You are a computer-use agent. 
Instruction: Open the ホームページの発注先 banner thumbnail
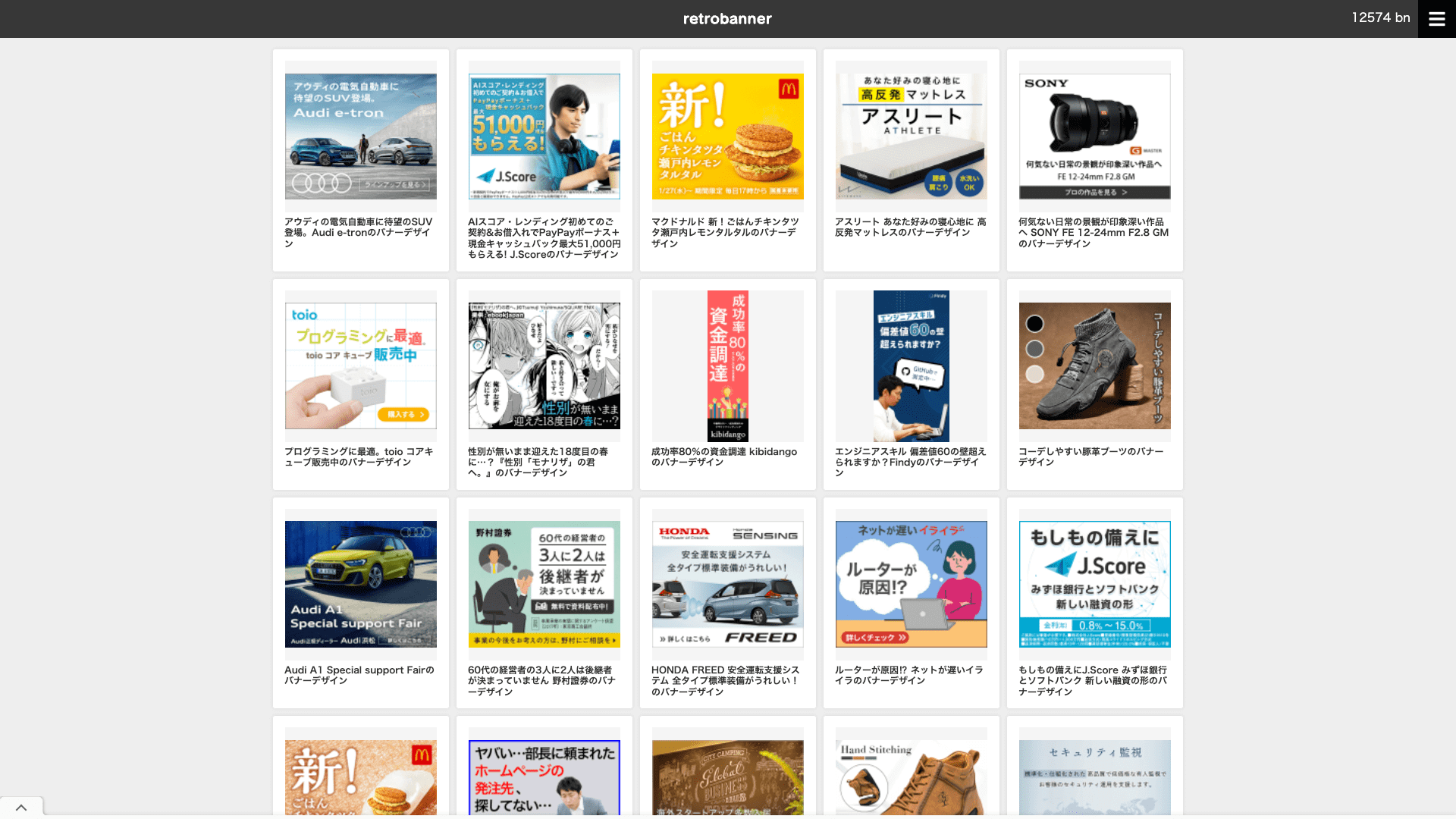coord(544,778)
